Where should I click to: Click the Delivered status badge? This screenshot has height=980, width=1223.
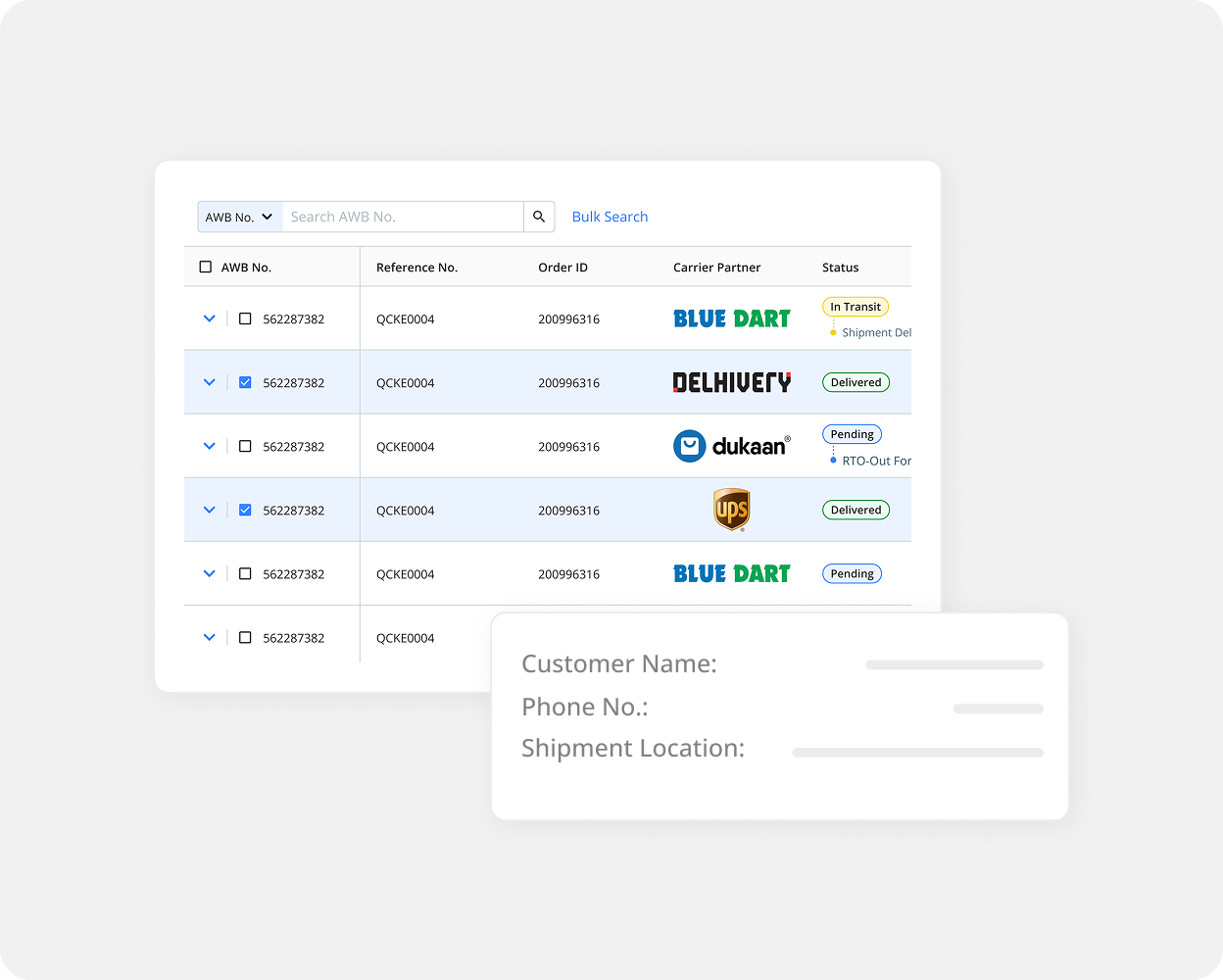[856, 382]
